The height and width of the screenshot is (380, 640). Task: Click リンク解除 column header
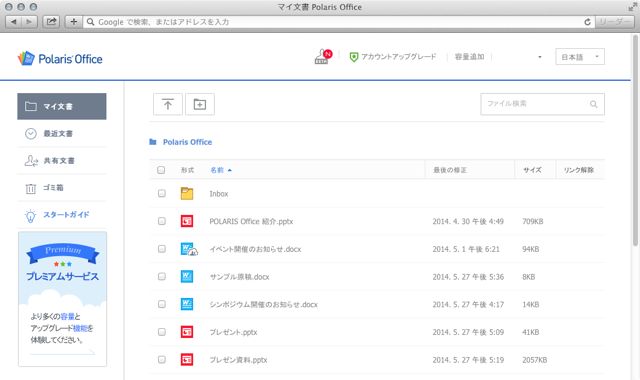coord(578,170)
